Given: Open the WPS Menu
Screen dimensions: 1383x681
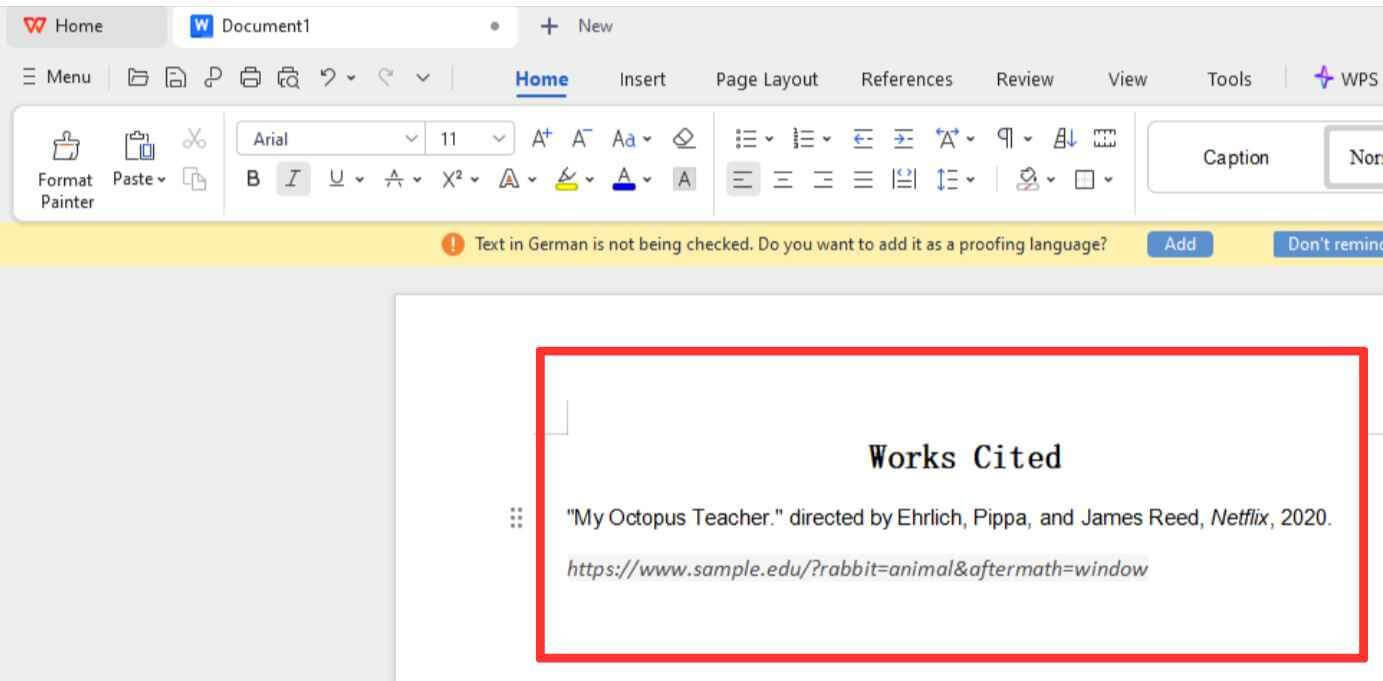Looking at the screenshot, I should 55,76.
